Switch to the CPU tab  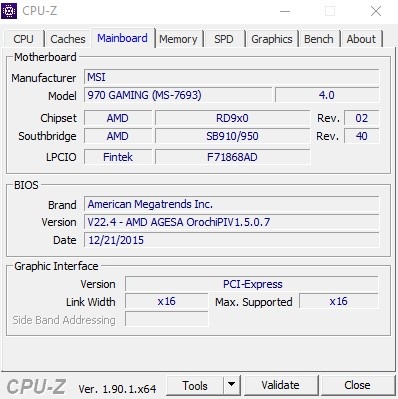23,39
